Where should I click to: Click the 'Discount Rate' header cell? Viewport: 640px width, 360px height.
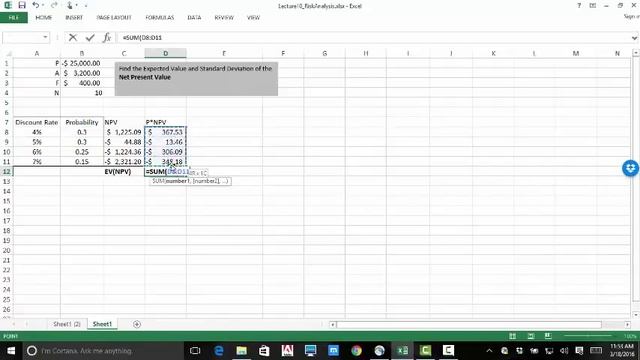[x=37, y=122]
